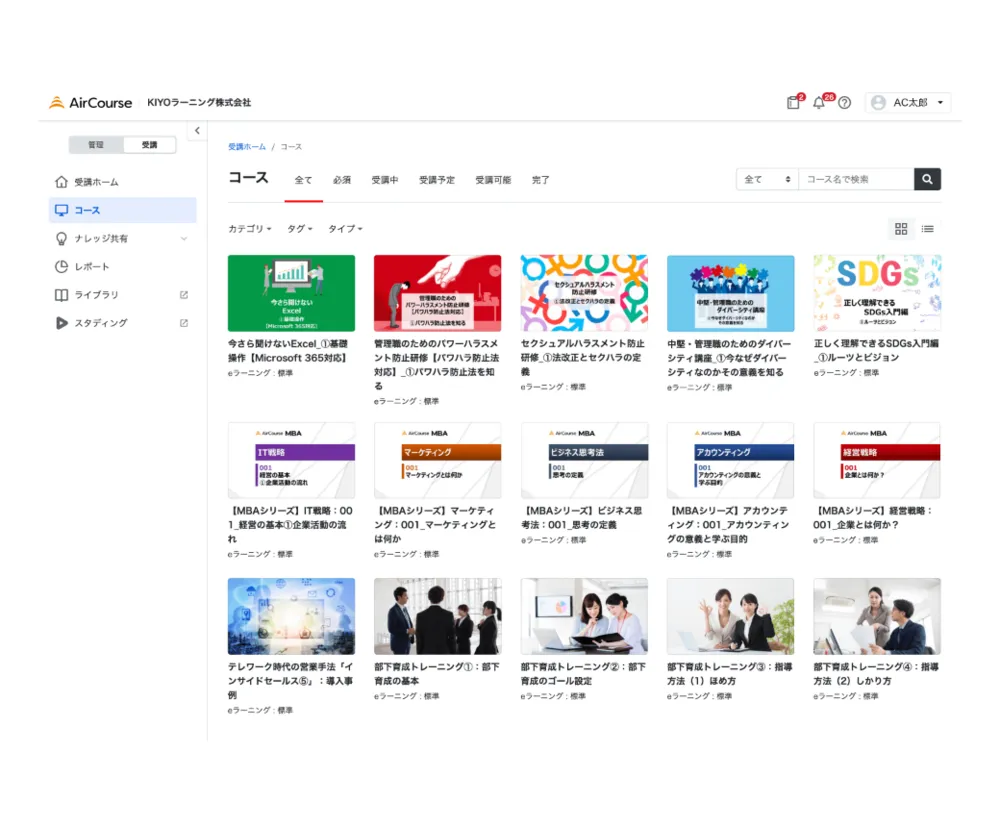
Task: Collapse the sidebar with arrow icon
Action: [x=197, y=131]
